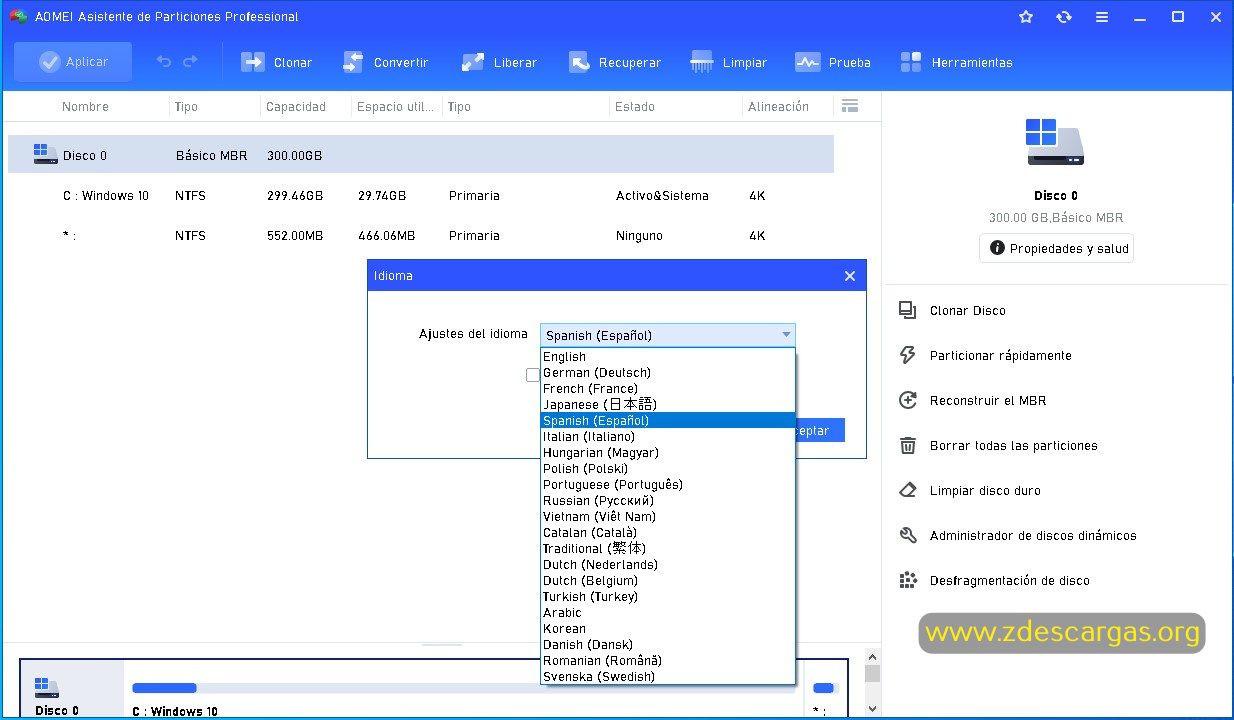1234x720 pixels.
Task: Sort by Estado column header
Action: (x=635, y=107)
